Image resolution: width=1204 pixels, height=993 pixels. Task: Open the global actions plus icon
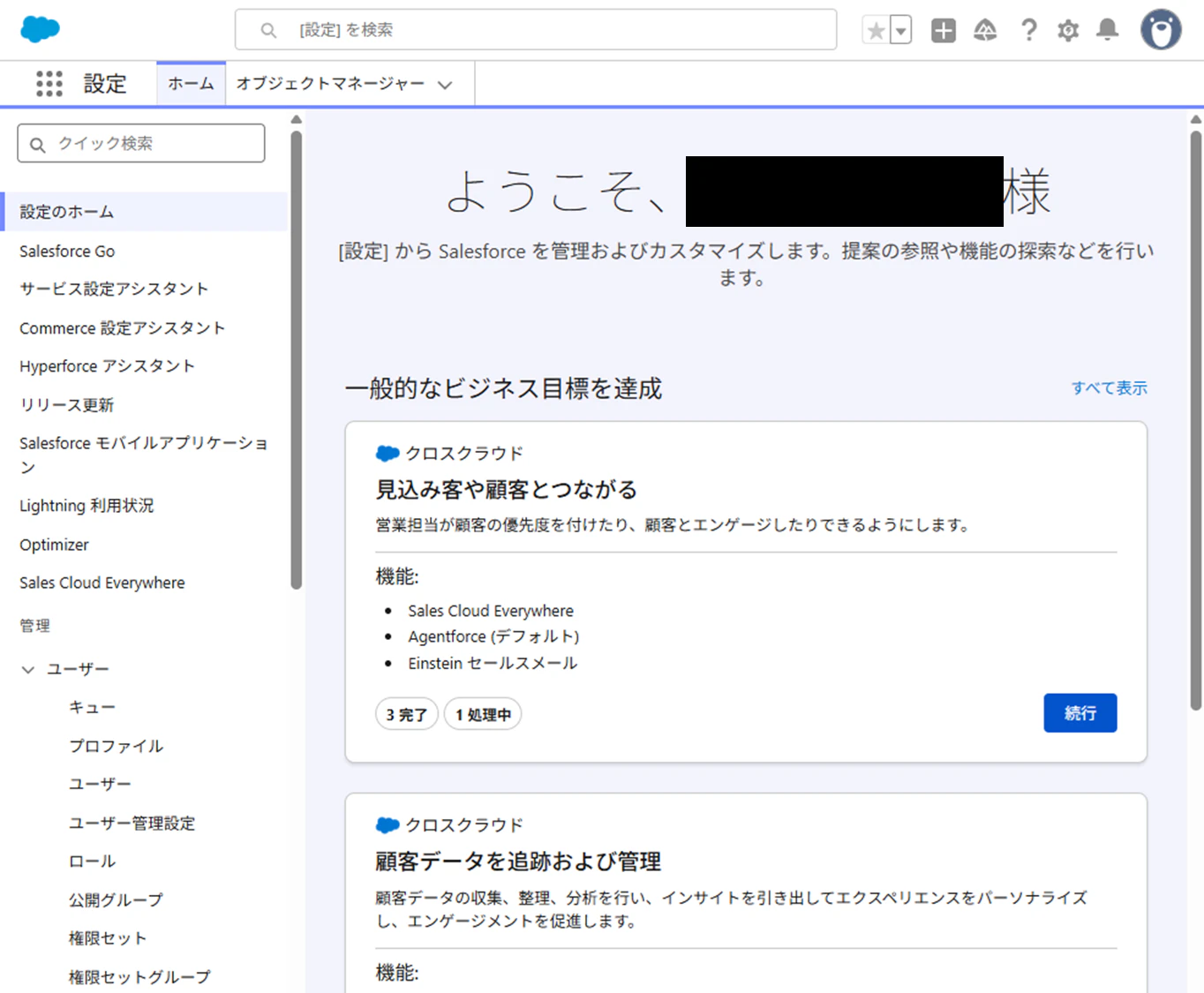[944, 31]
